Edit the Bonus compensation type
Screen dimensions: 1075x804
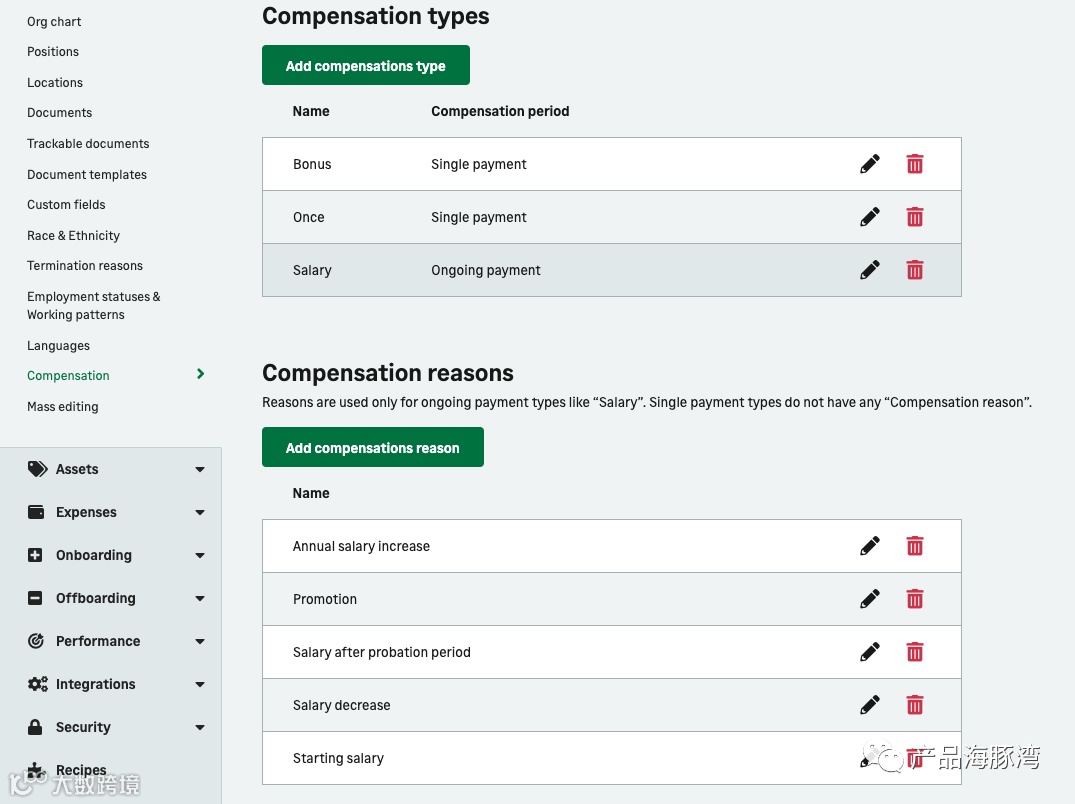(x=870, y=164)
